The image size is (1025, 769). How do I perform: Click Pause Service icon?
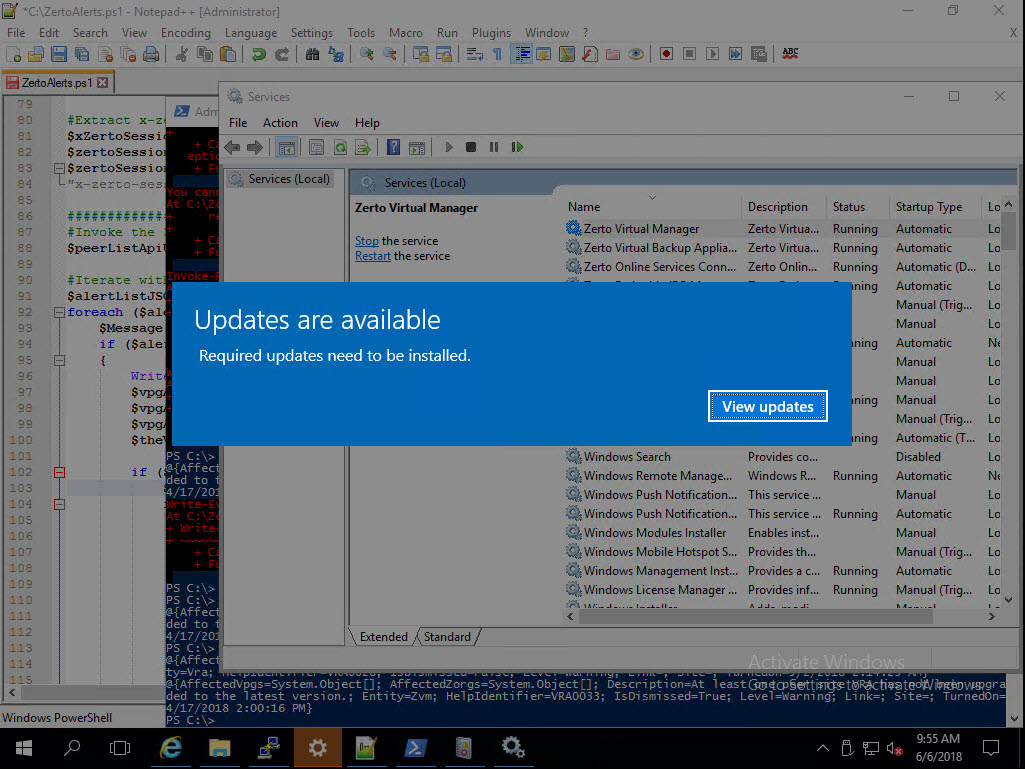click(x=494, y=147)
